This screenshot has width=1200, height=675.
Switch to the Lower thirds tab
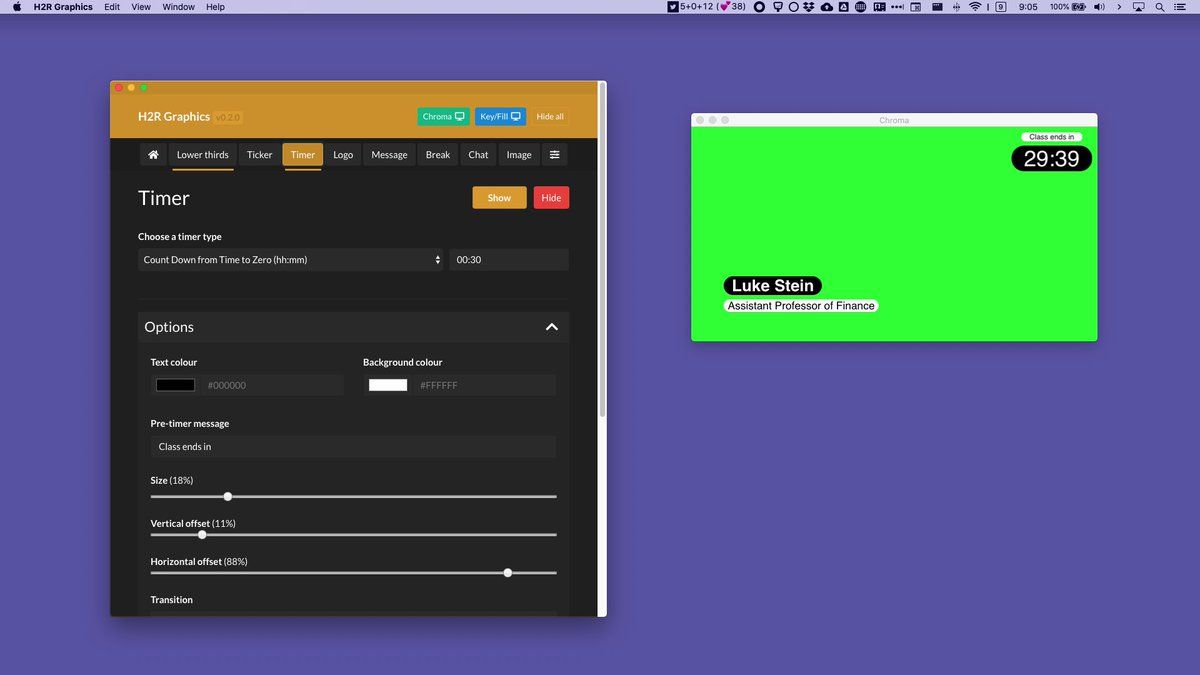202,155
